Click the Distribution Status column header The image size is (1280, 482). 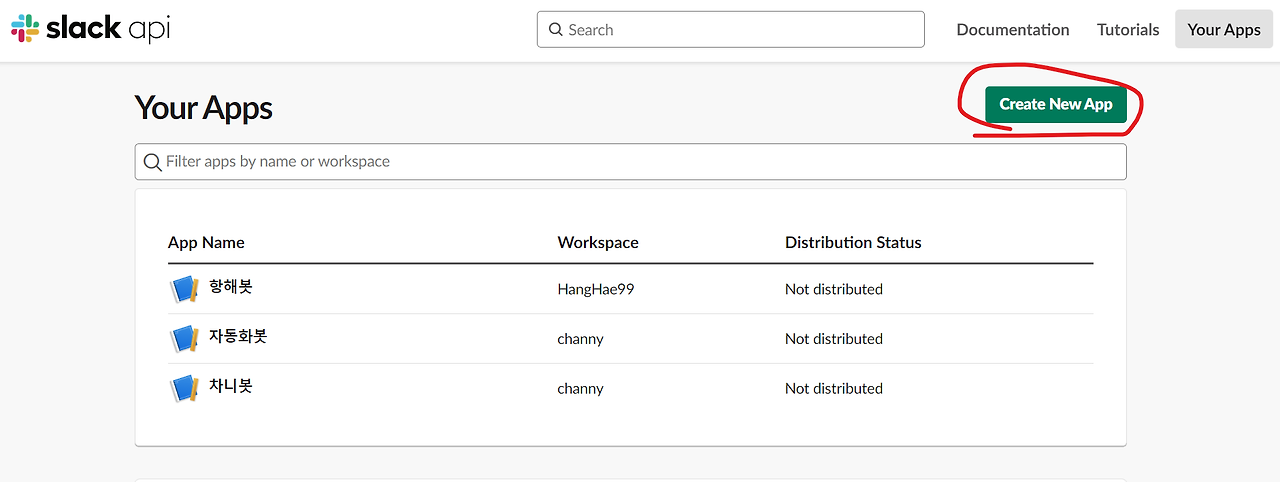click(853, 242)
